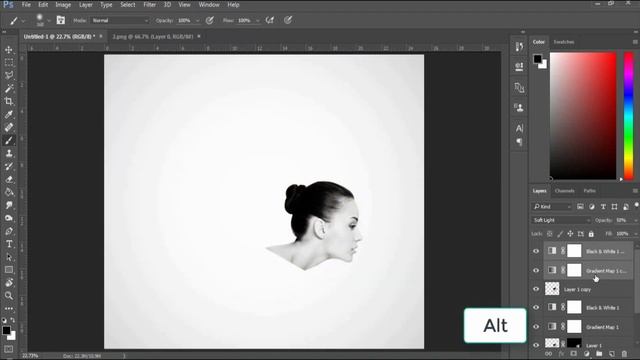Image resolution: width=640 pixels, height=360 pixels.
Task: Hide the Layer 1 layer
Action: pos(536,345)
